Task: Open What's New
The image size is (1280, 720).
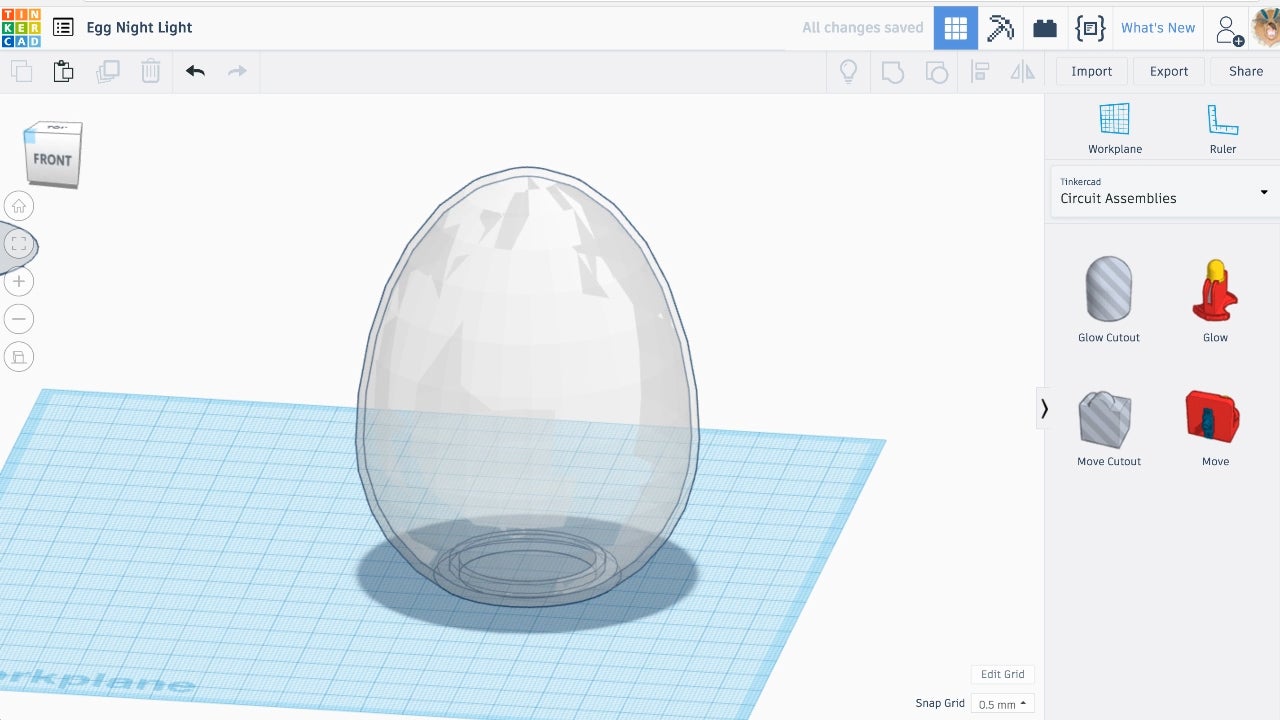Action: point(1157,28)
